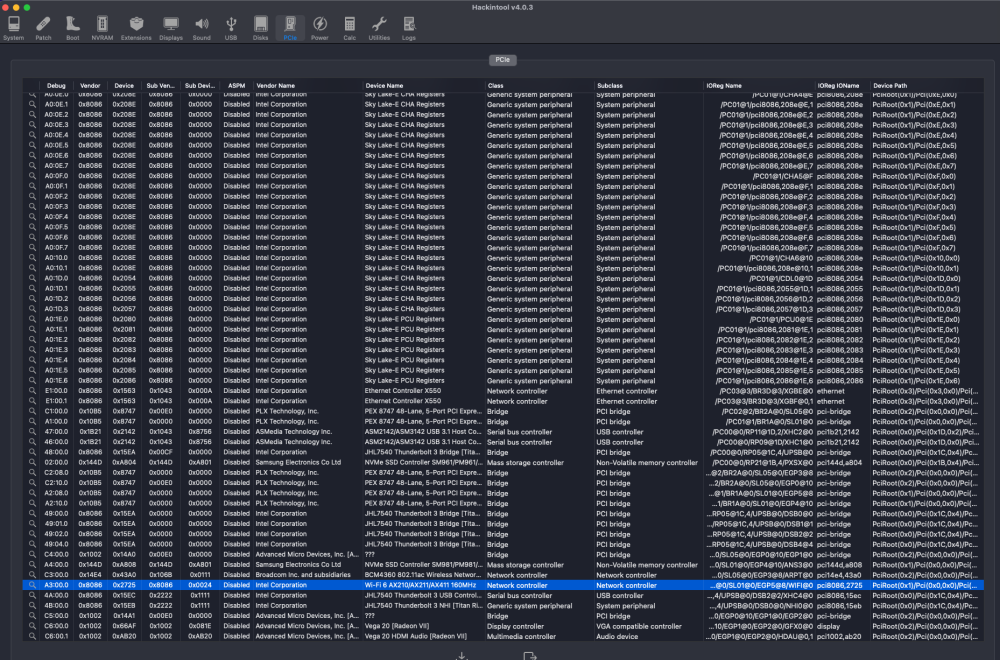Click the magnifier icon for row C3:00.0
The width and height of the screenshot is (1000, 660).
32,575
